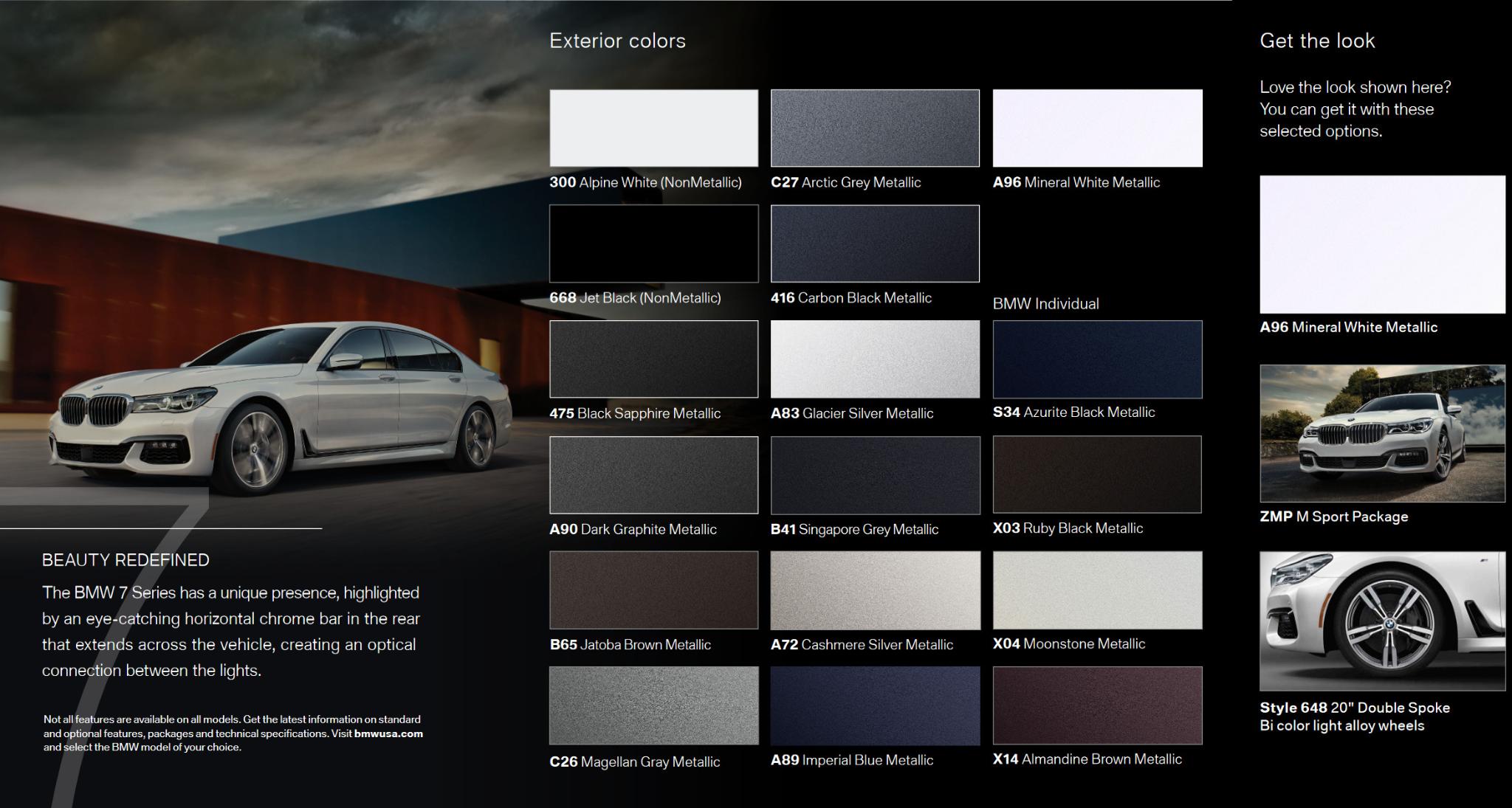This screenshot has width=1512, height=808.
Task: Open the M Sport Package car thumbnail
Action: [x=1382, y=434]
